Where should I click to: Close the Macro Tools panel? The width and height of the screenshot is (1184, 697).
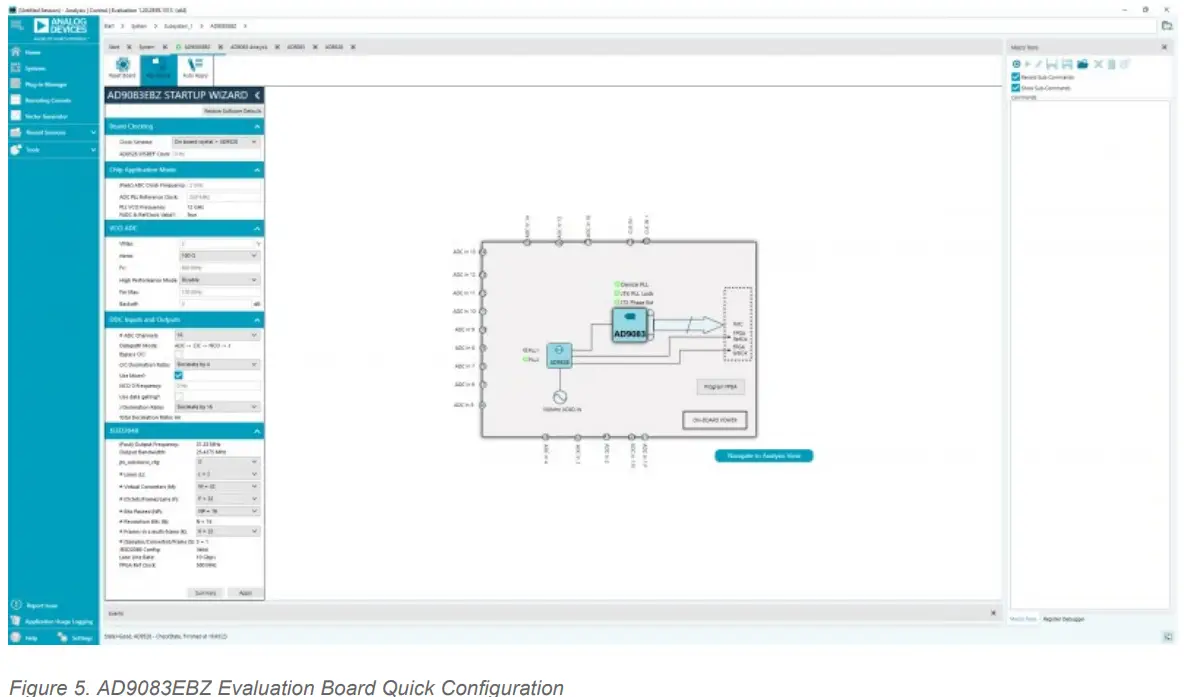click(1164, 47)
